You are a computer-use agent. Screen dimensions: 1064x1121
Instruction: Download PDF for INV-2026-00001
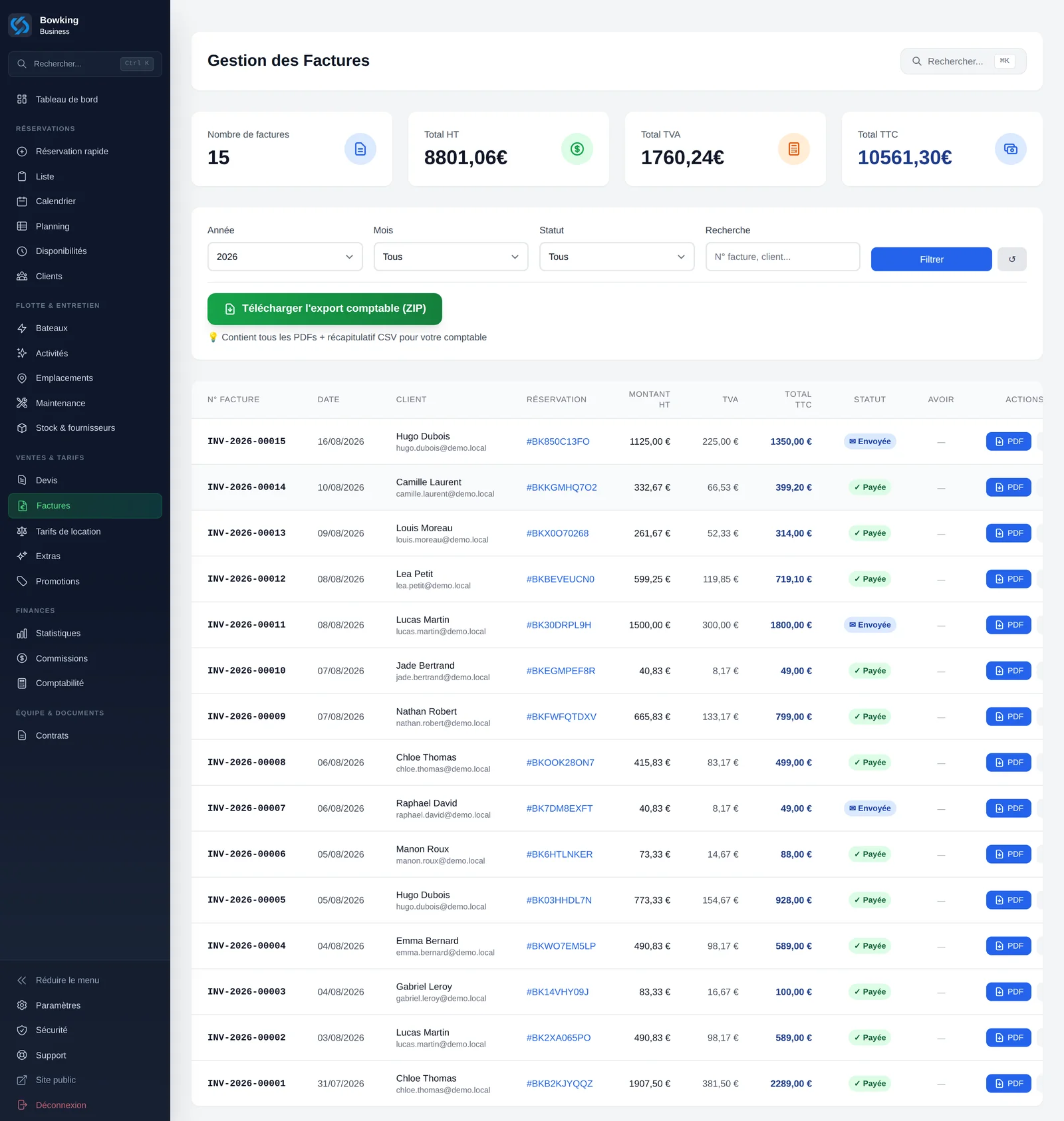(x=1008, y=1084)
